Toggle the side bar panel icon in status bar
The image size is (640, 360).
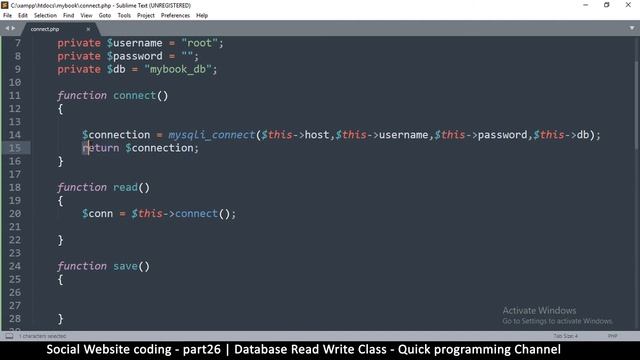9,336
